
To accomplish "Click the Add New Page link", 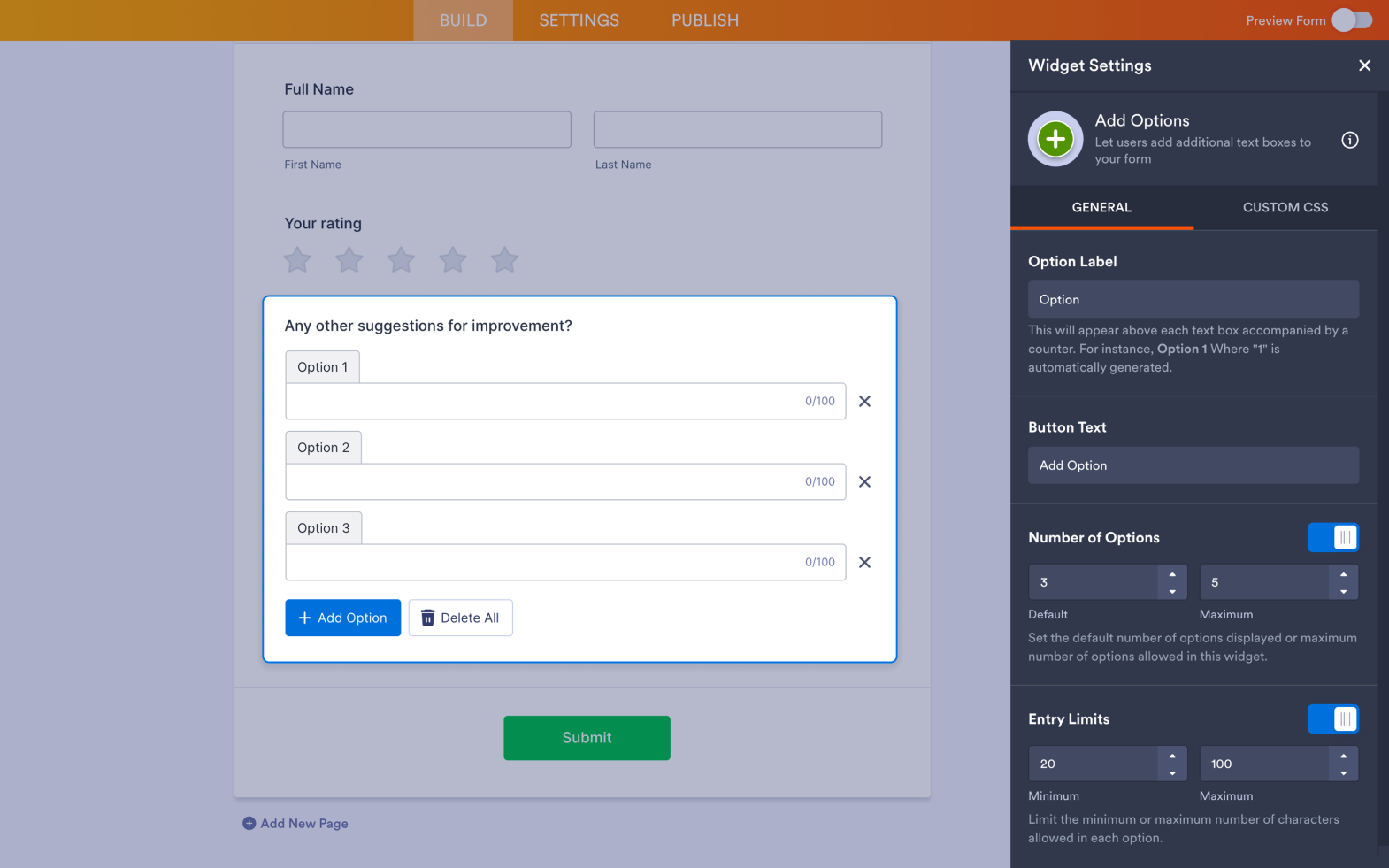I will click(304, 823).
